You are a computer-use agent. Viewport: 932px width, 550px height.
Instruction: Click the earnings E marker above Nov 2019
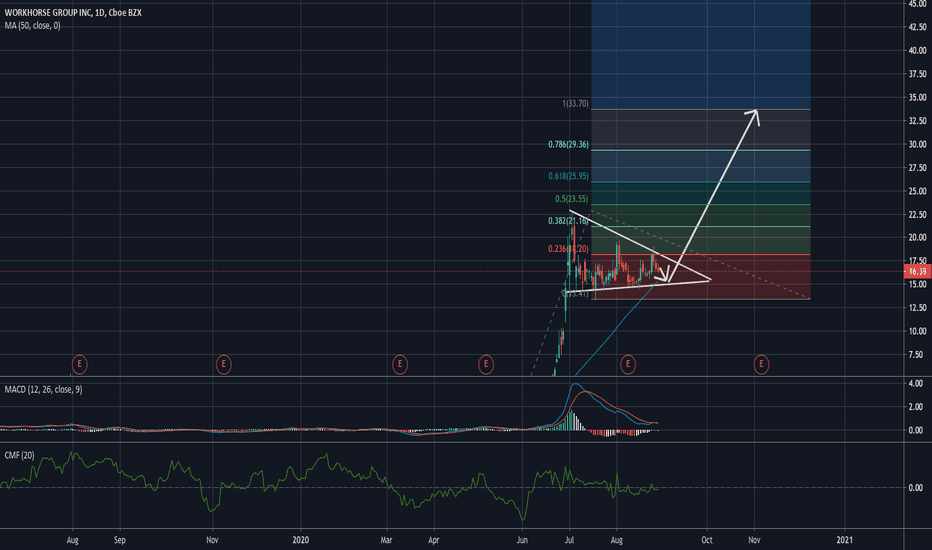[223, 364]
